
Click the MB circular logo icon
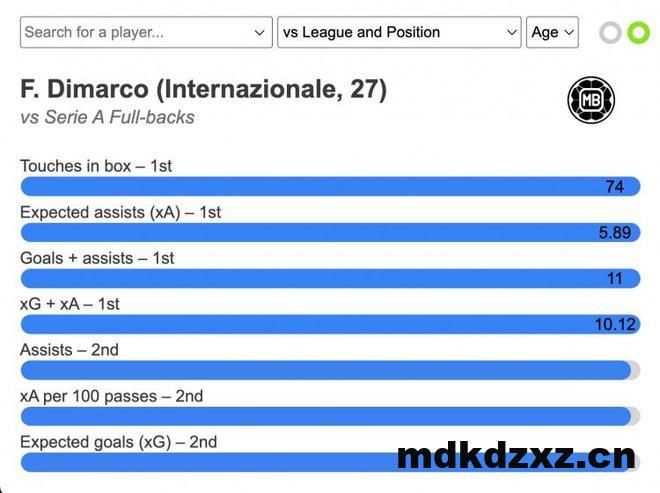coord(591,100)
